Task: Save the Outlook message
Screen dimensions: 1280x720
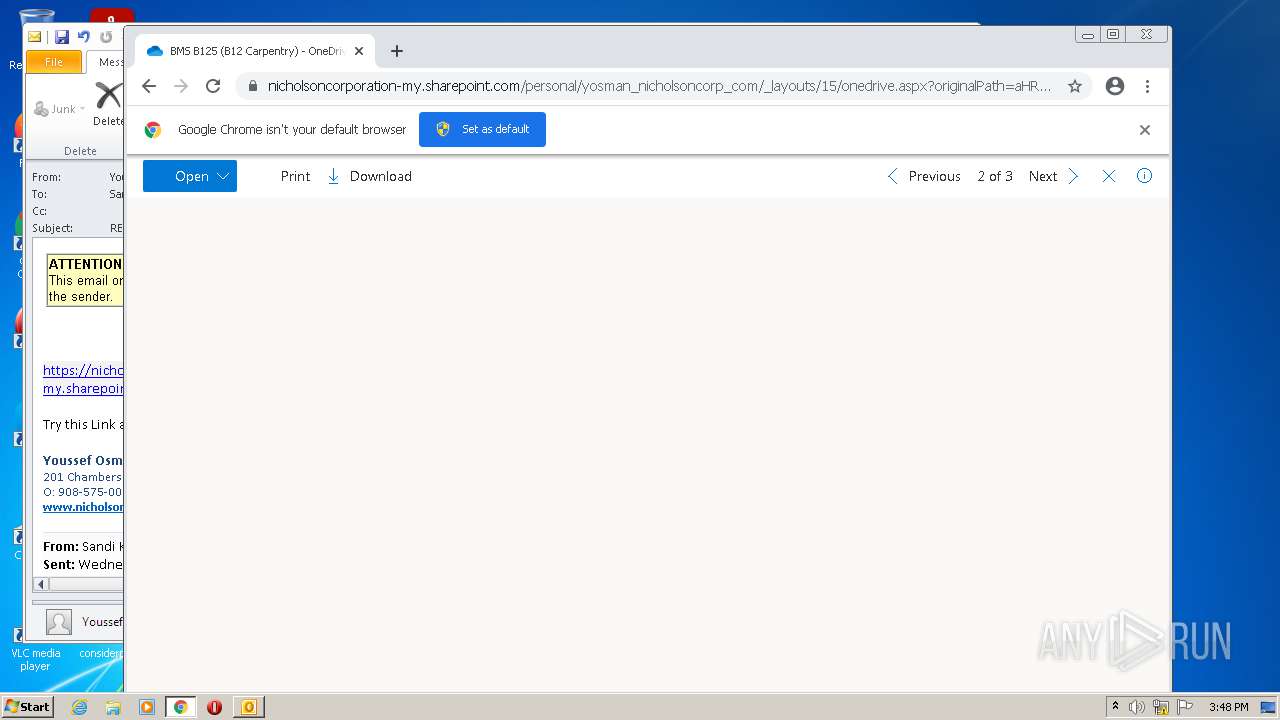Action: (62, 37)
